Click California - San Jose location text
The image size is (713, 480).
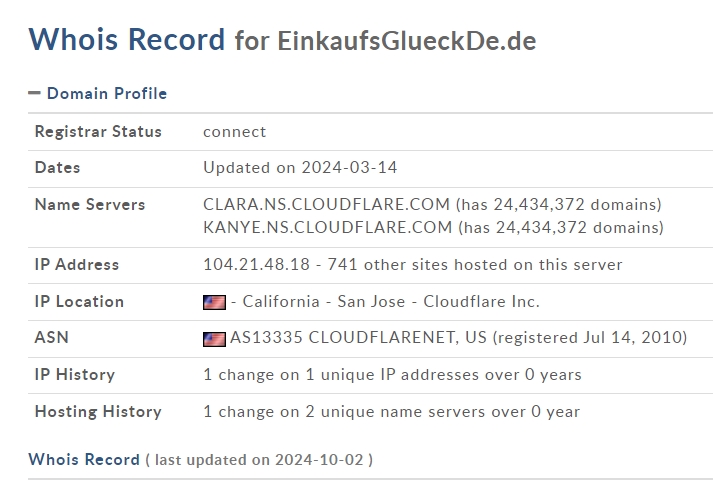324,301
